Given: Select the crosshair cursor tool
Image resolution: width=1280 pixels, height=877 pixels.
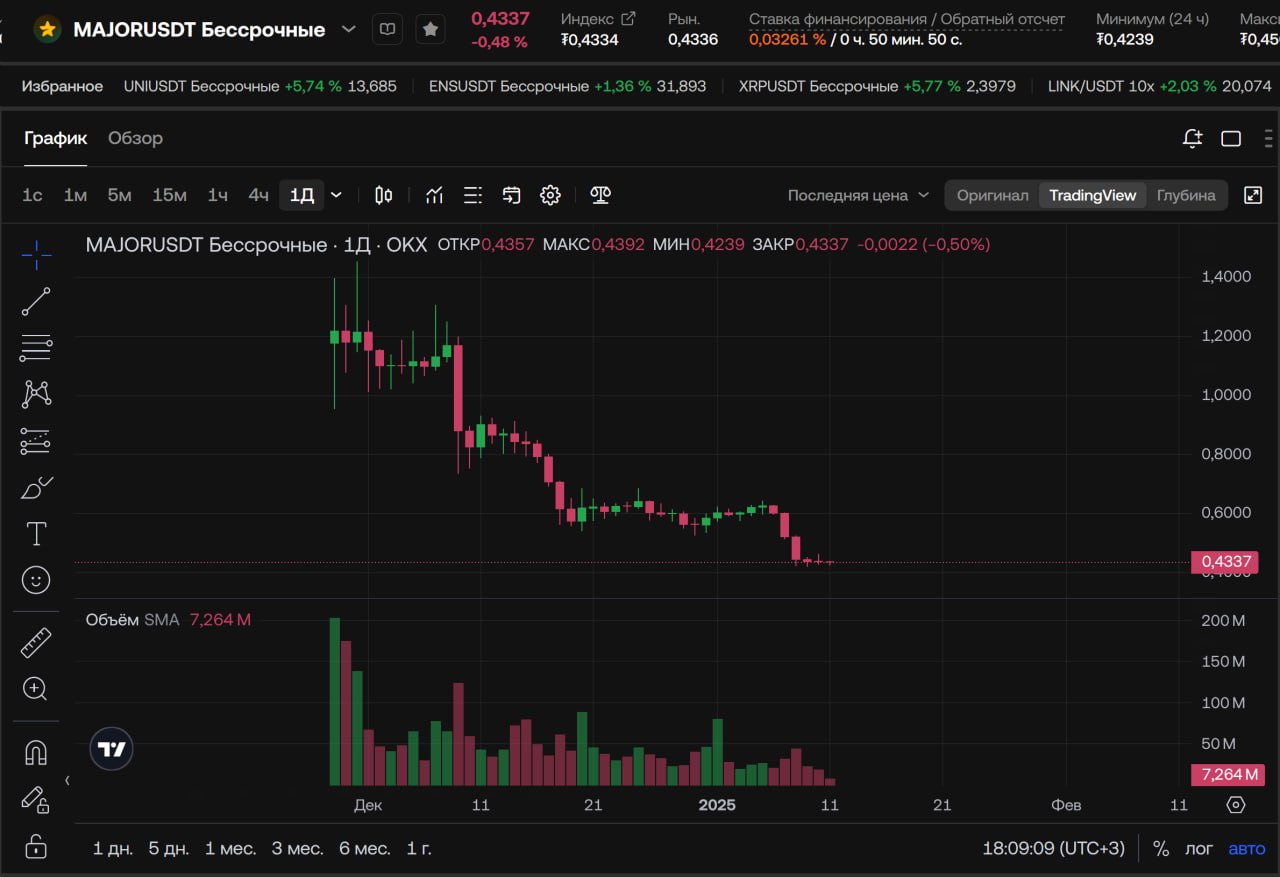Looking at the screenshot, I should coord(36,256).
